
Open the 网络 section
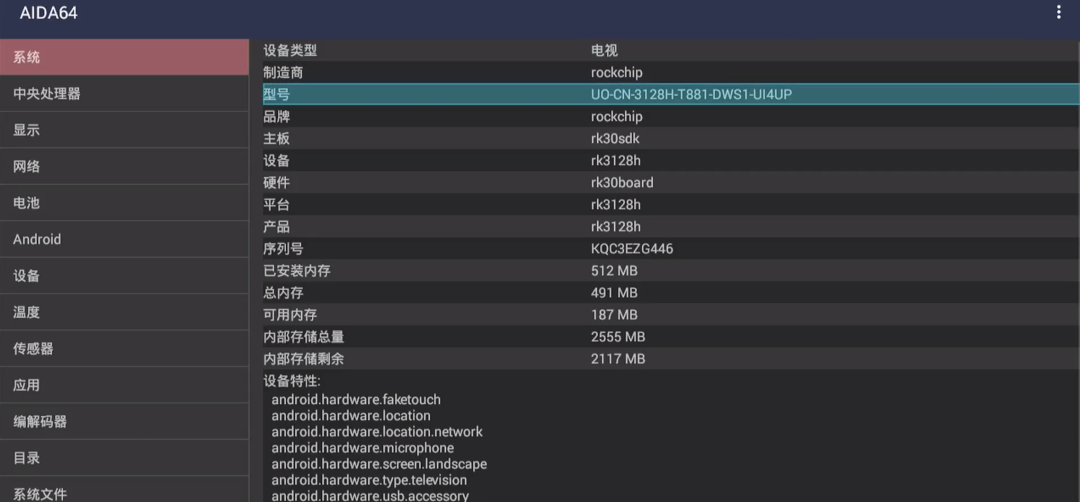(124, 167)
